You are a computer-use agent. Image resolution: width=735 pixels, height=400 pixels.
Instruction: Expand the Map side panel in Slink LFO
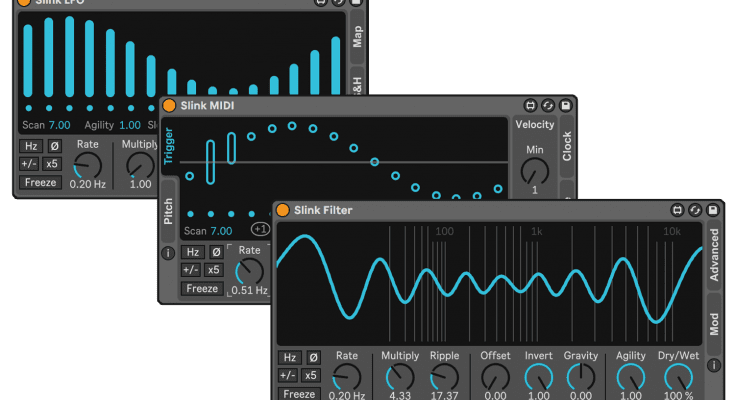(357, 37)
